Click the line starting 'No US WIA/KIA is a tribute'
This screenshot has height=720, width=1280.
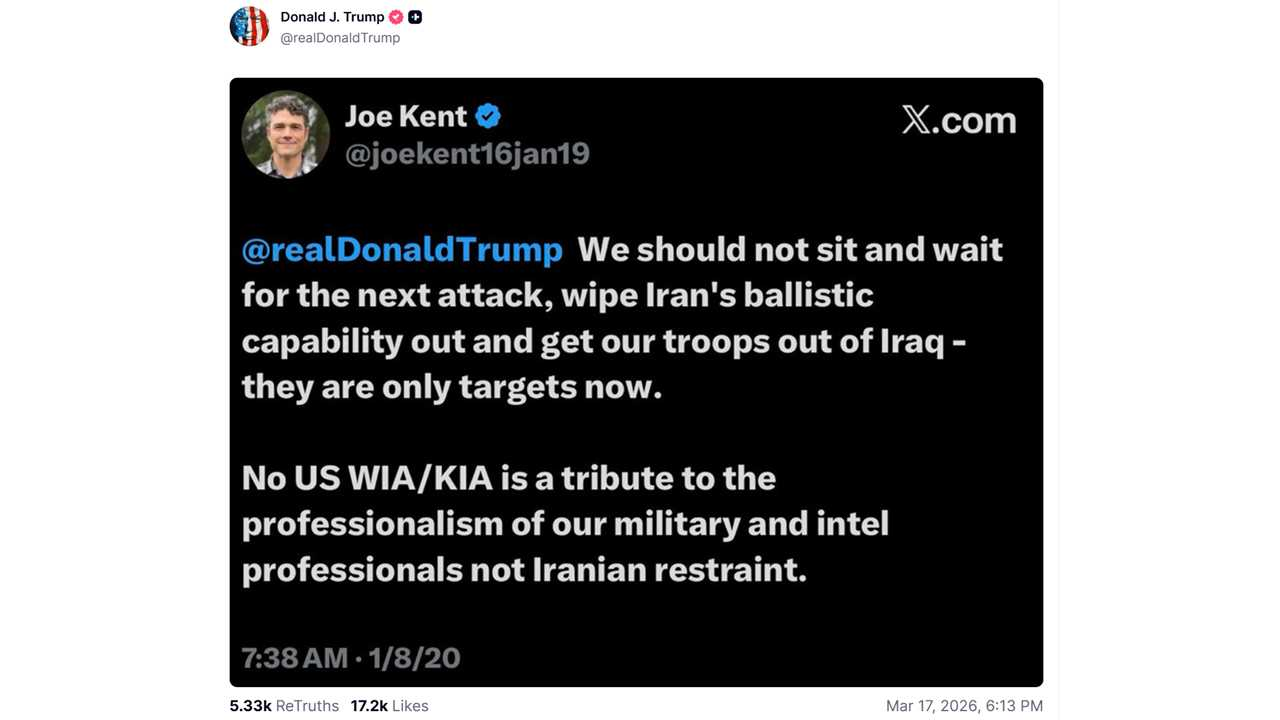click(508, 478)
